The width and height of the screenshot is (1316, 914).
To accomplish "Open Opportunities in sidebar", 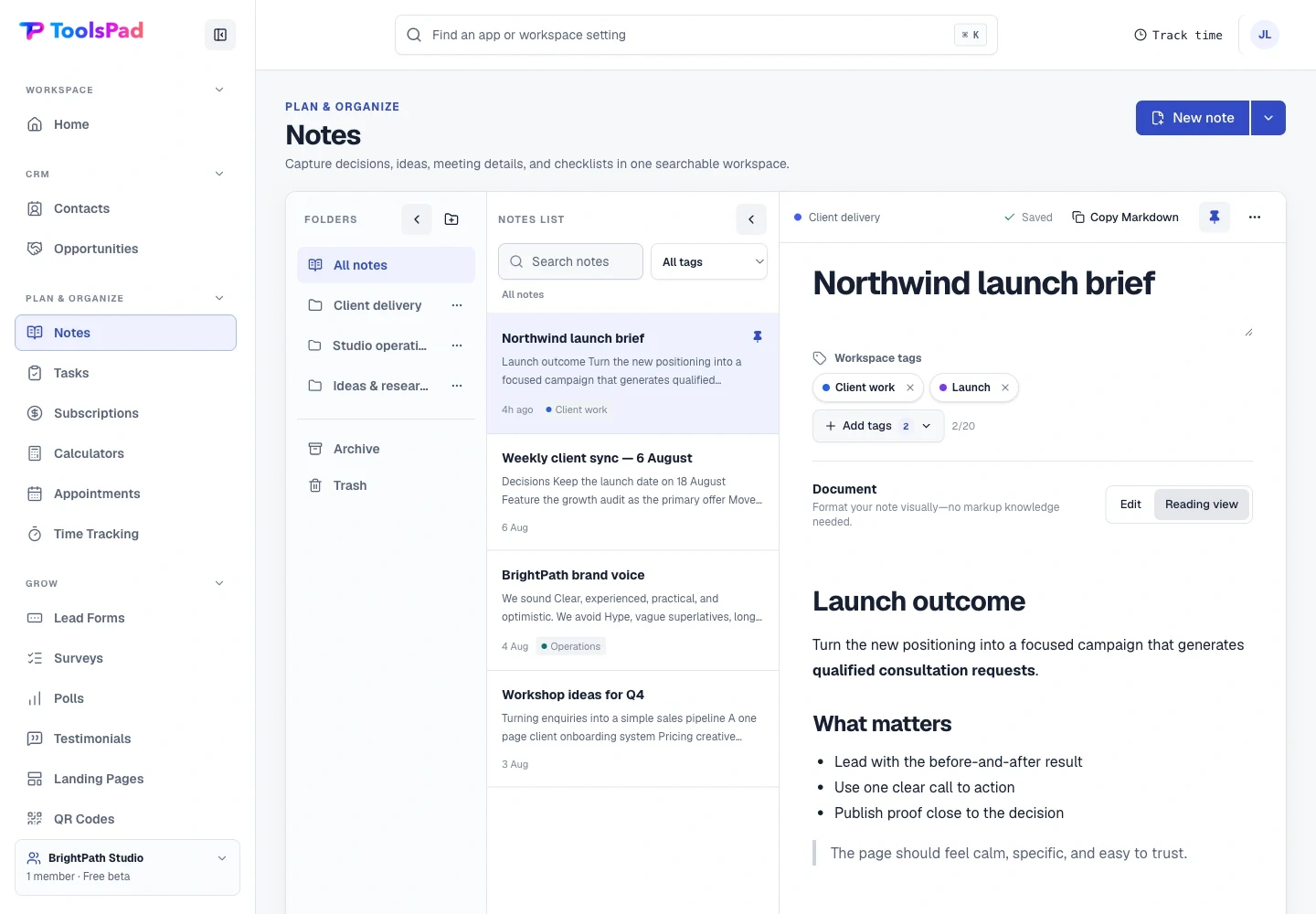I will (126, 249).
